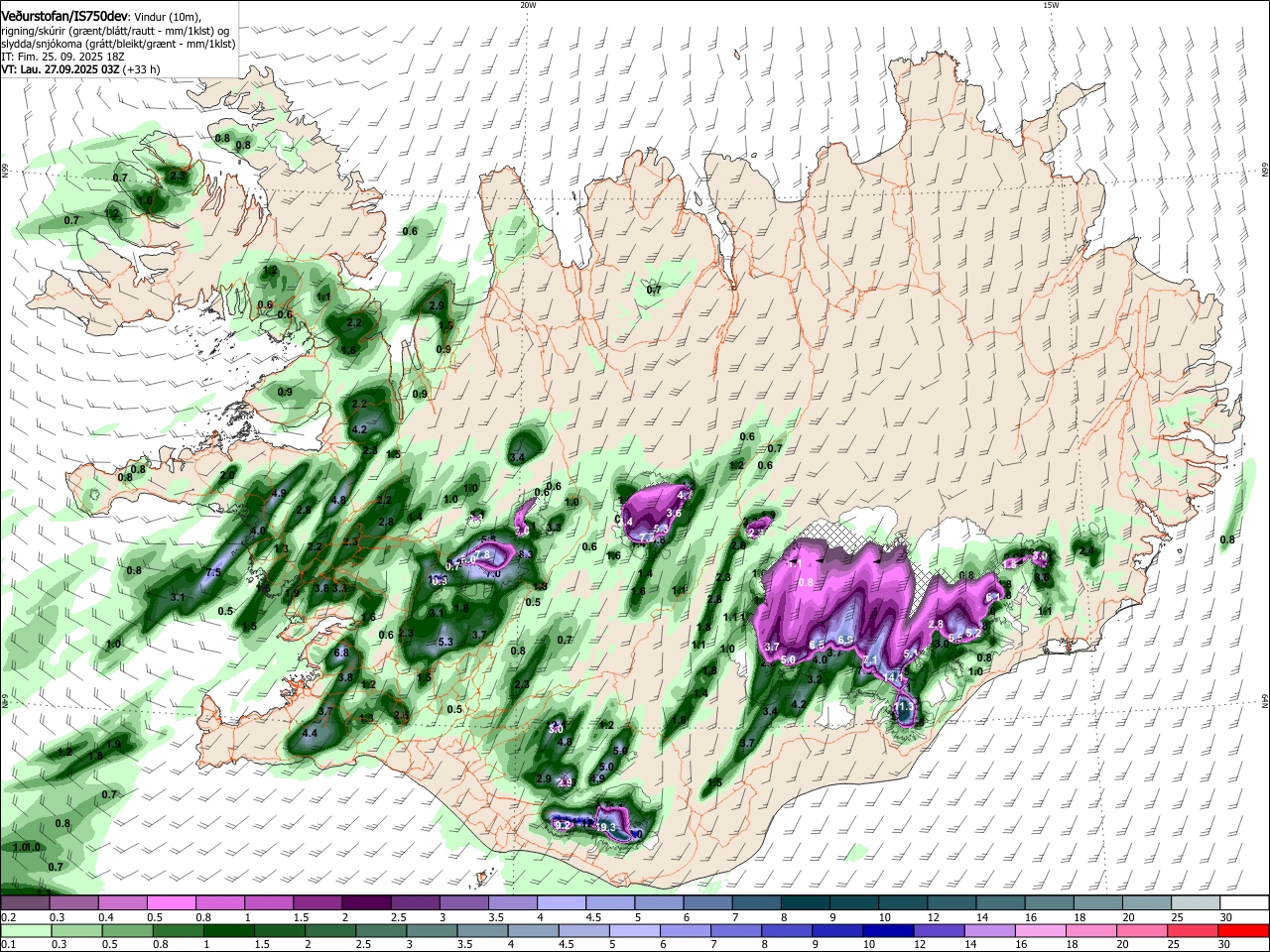Click the 'Vindur (10m)' label in the header
The image size is (1270, 952).
tap(168, 17)
